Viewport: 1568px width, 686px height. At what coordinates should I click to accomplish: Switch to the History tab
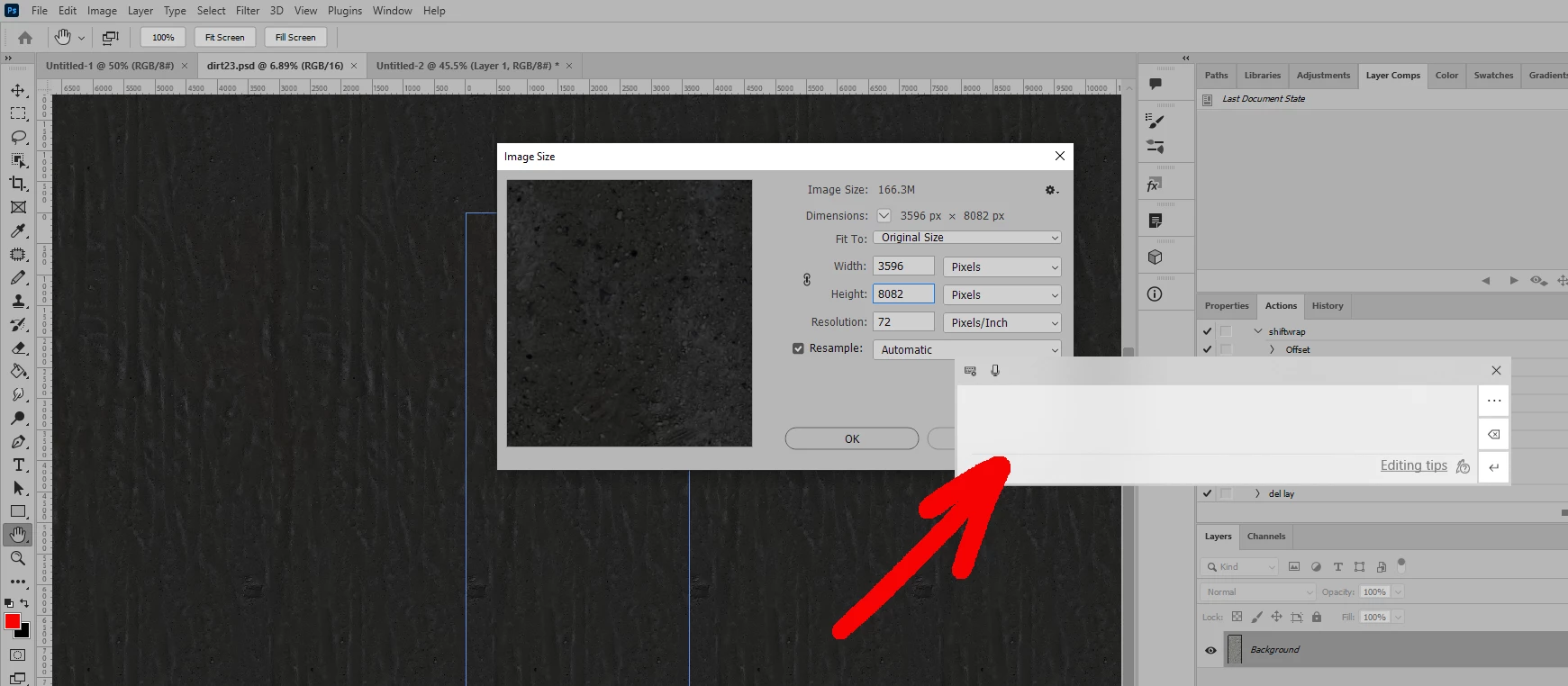pos(1327,306)
